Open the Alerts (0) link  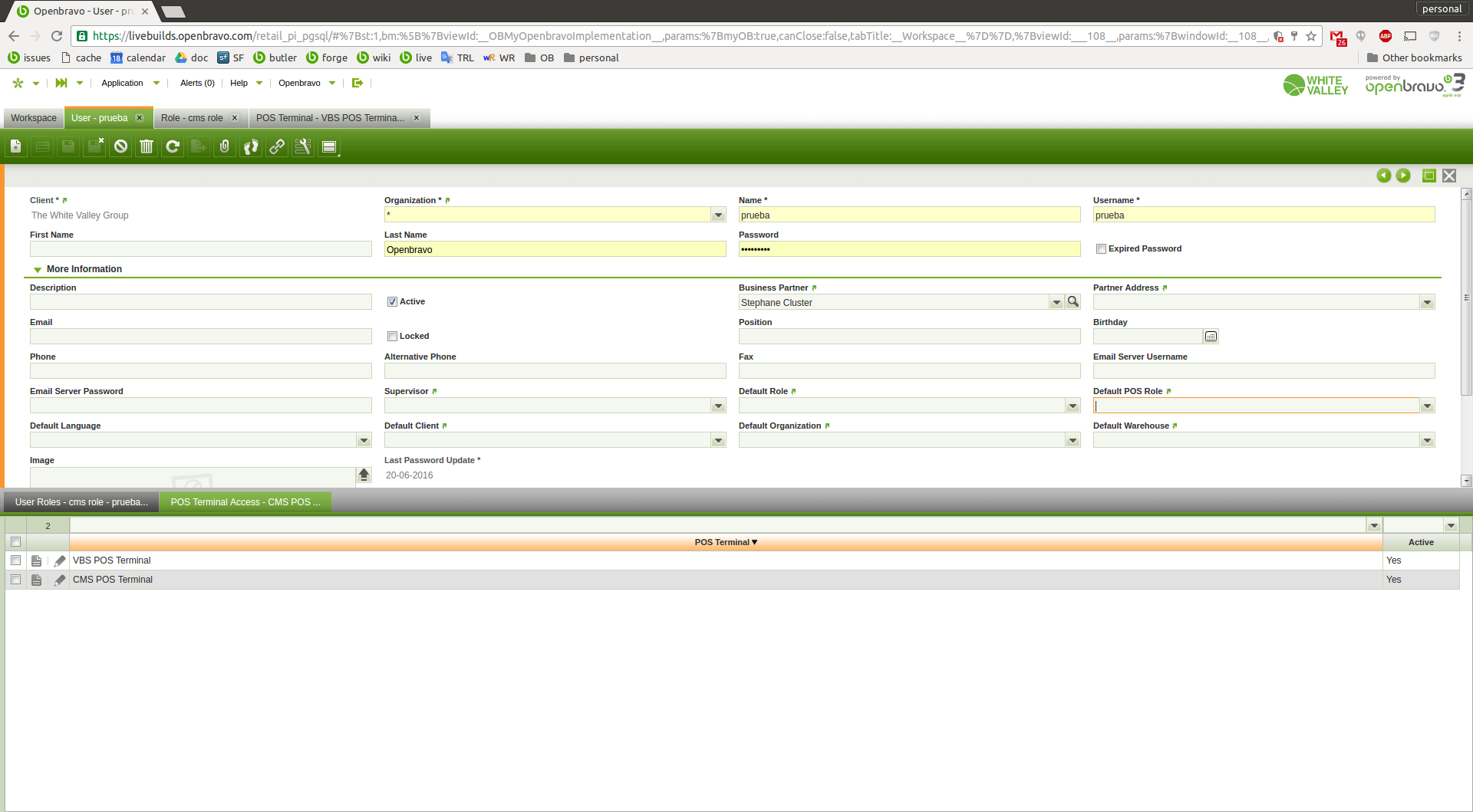coord(197,84)
